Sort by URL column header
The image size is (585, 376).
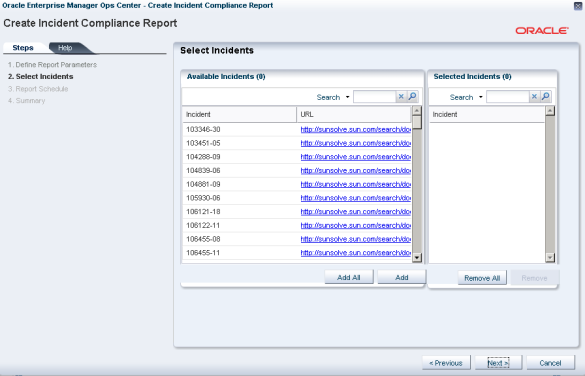point(354,115)
